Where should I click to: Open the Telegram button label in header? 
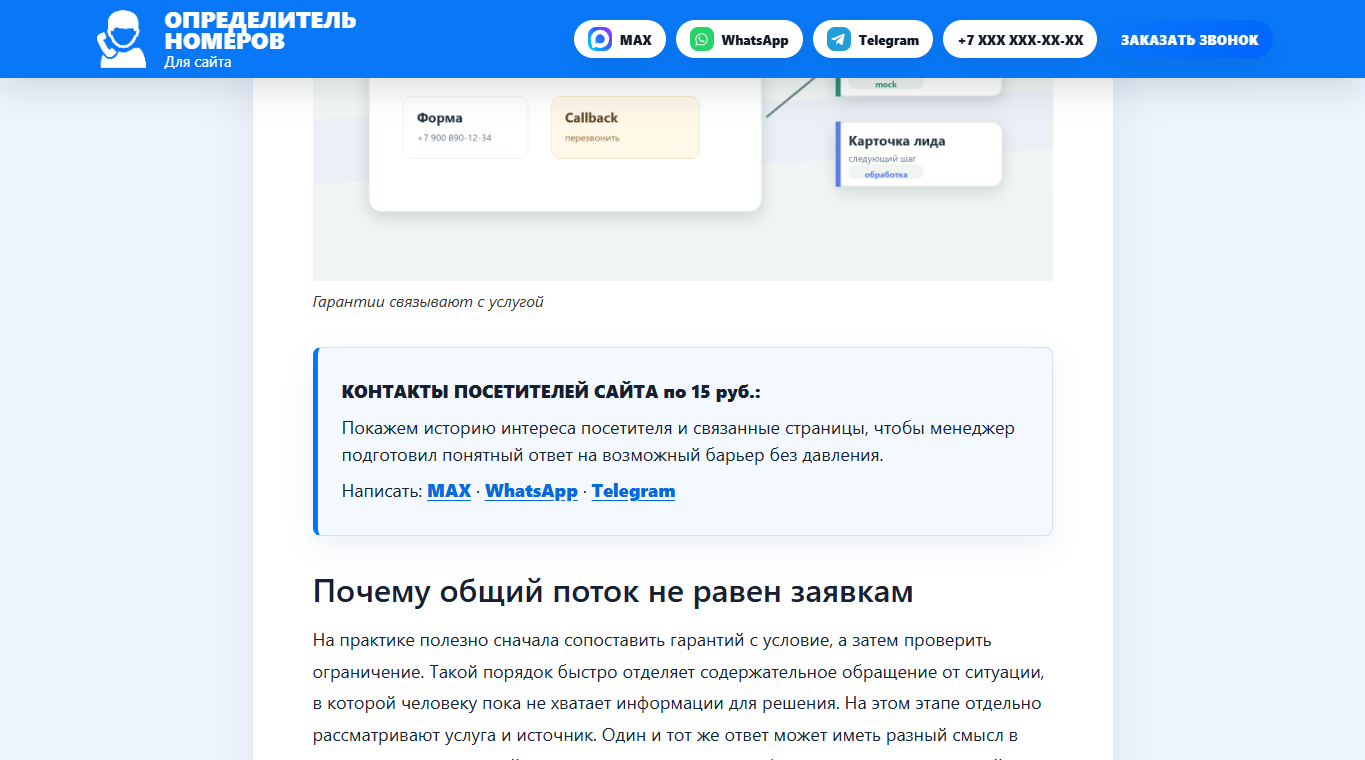(889, 40)
